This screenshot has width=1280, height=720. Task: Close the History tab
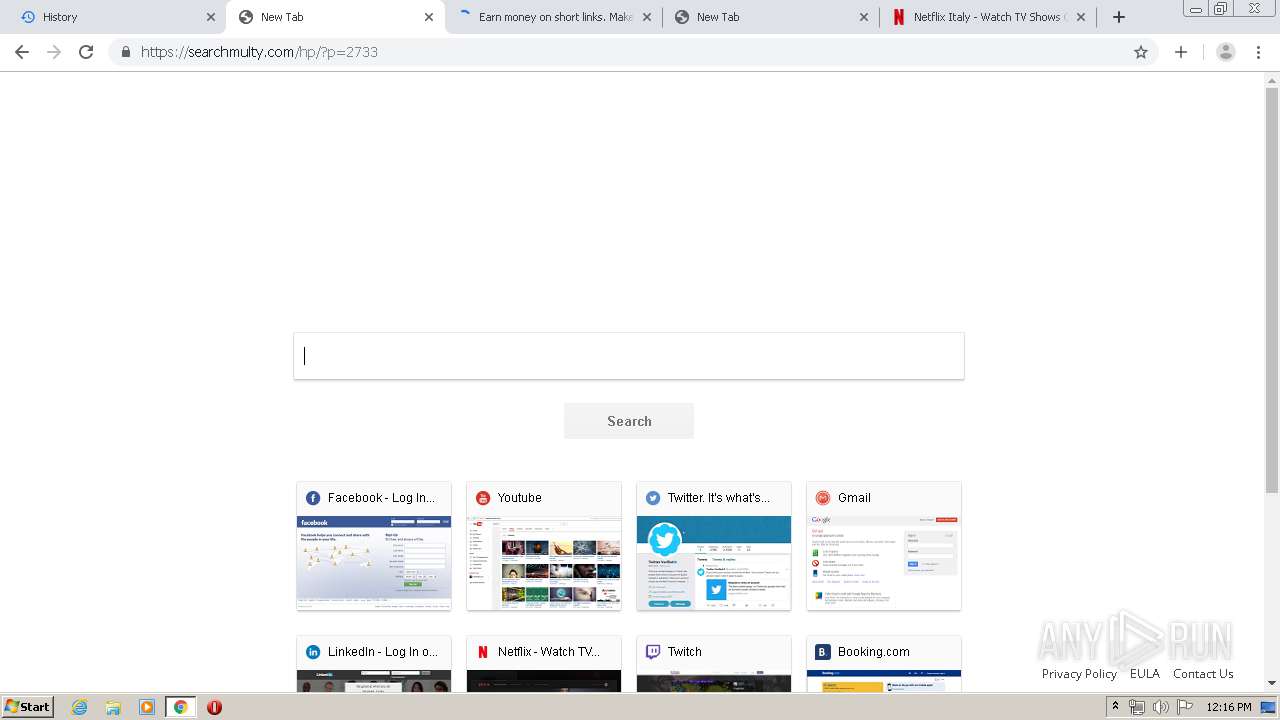(210, 17)
